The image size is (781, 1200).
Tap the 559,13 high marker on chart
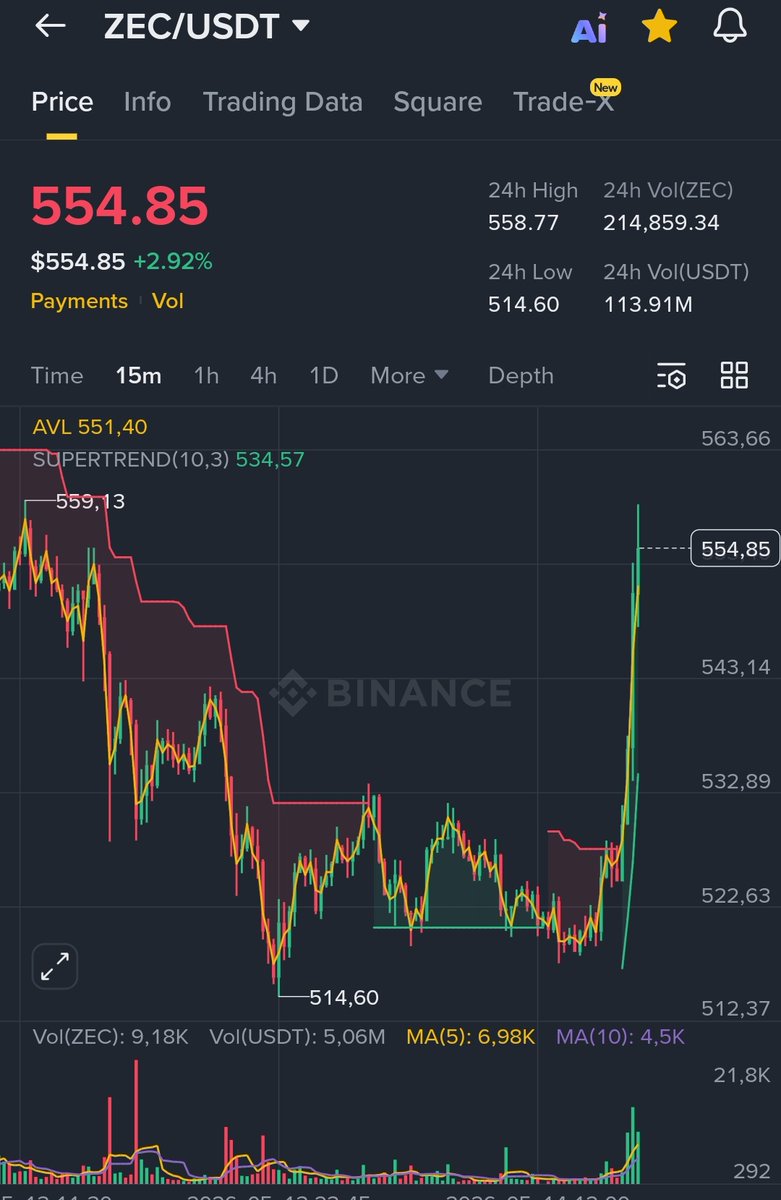click(90, 501)
